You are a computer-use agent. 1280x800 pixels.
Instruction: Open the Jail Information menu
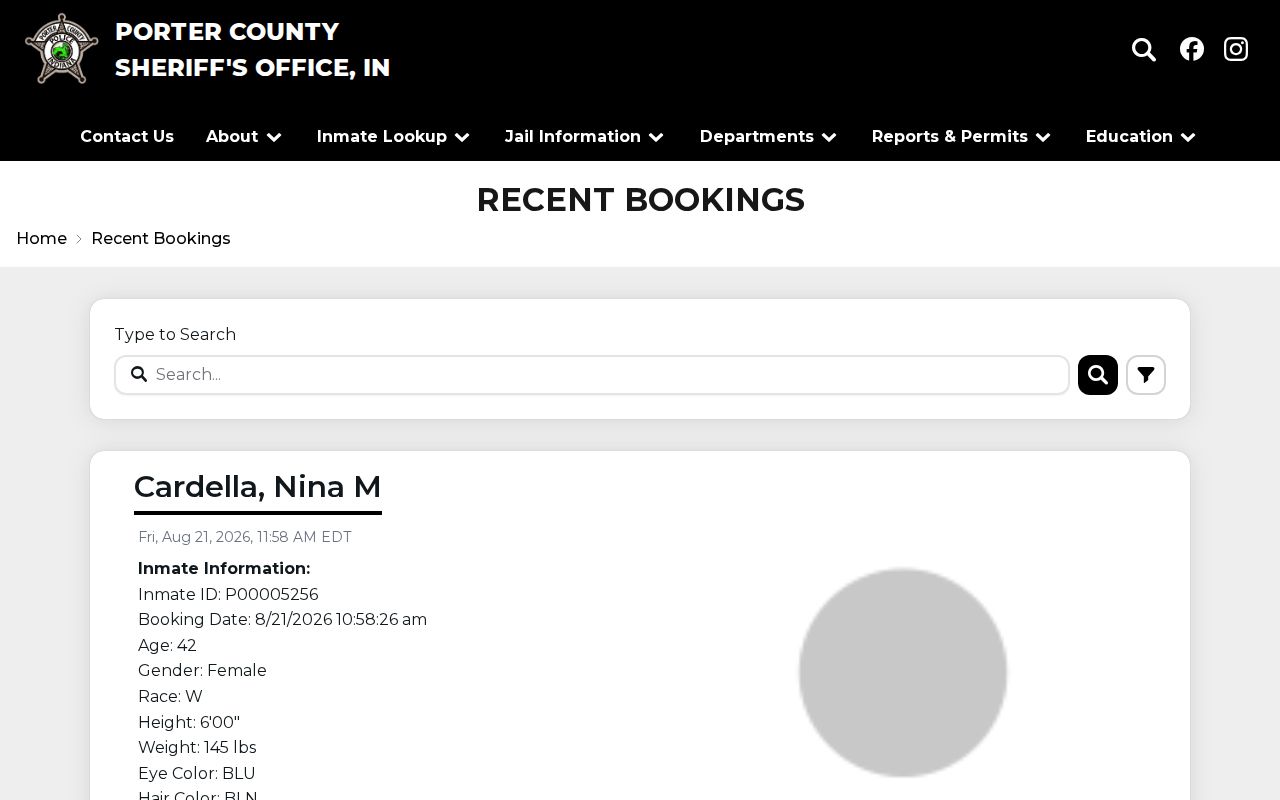coord(573,136)
